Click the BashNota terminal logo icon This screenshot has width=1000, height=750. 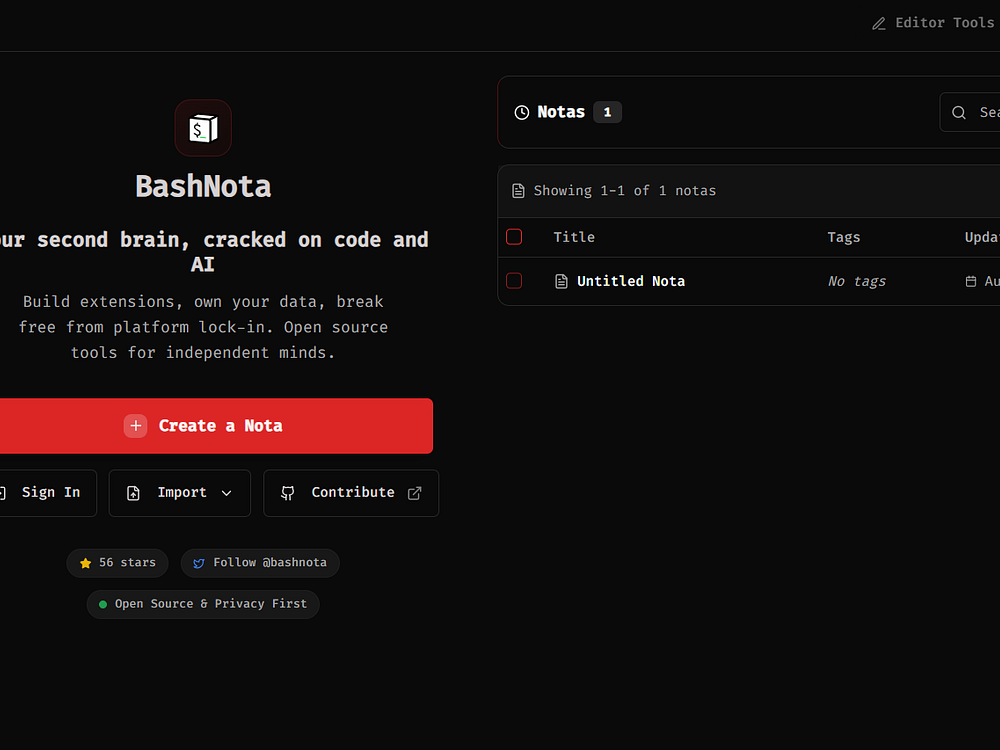[x=203, y=128]
